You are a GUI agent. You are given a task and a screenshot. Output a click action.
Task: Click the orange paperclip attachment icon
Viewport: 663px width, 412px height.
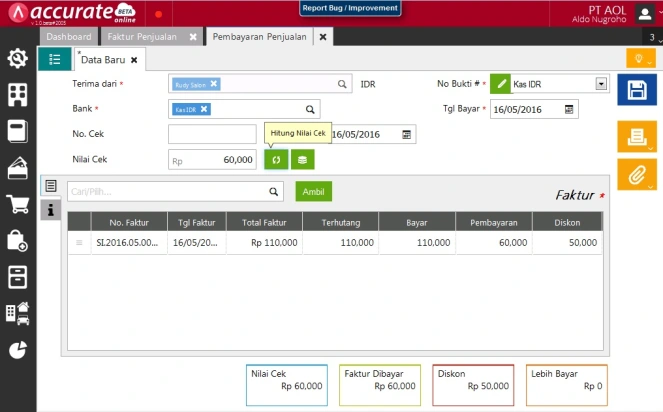pos(636,175)
